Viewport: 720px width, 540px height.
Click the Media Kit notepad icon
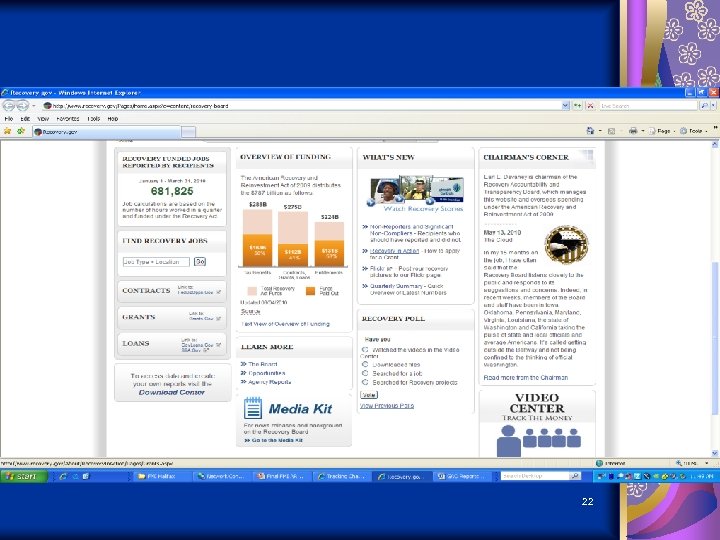coord(253,408)
